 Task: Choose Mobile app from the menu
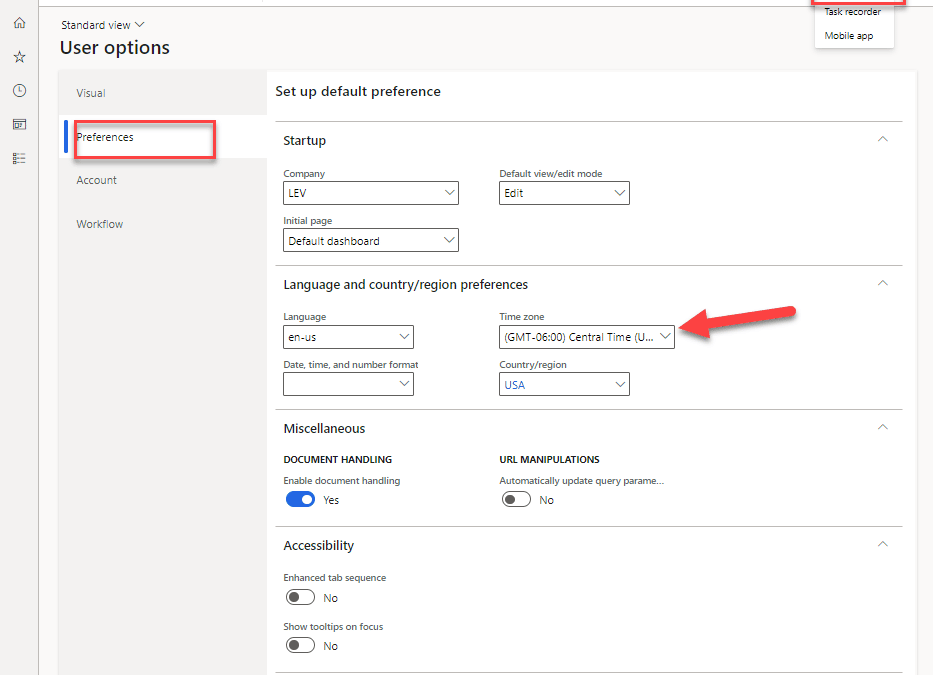pyautogui.click(x=849, y=36)
